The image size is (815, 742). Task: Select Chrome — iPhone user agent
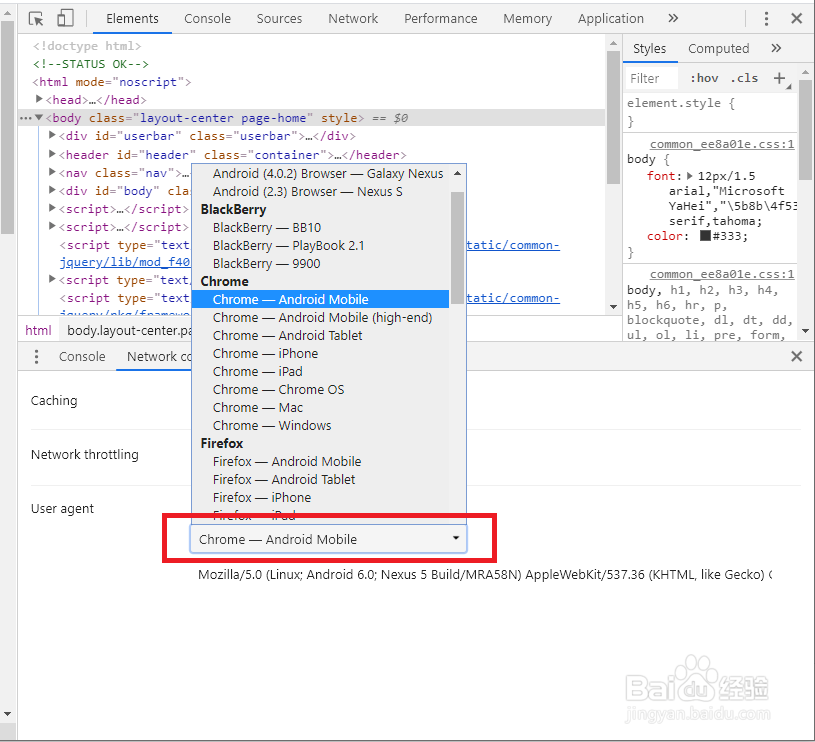tap(321, 353)
